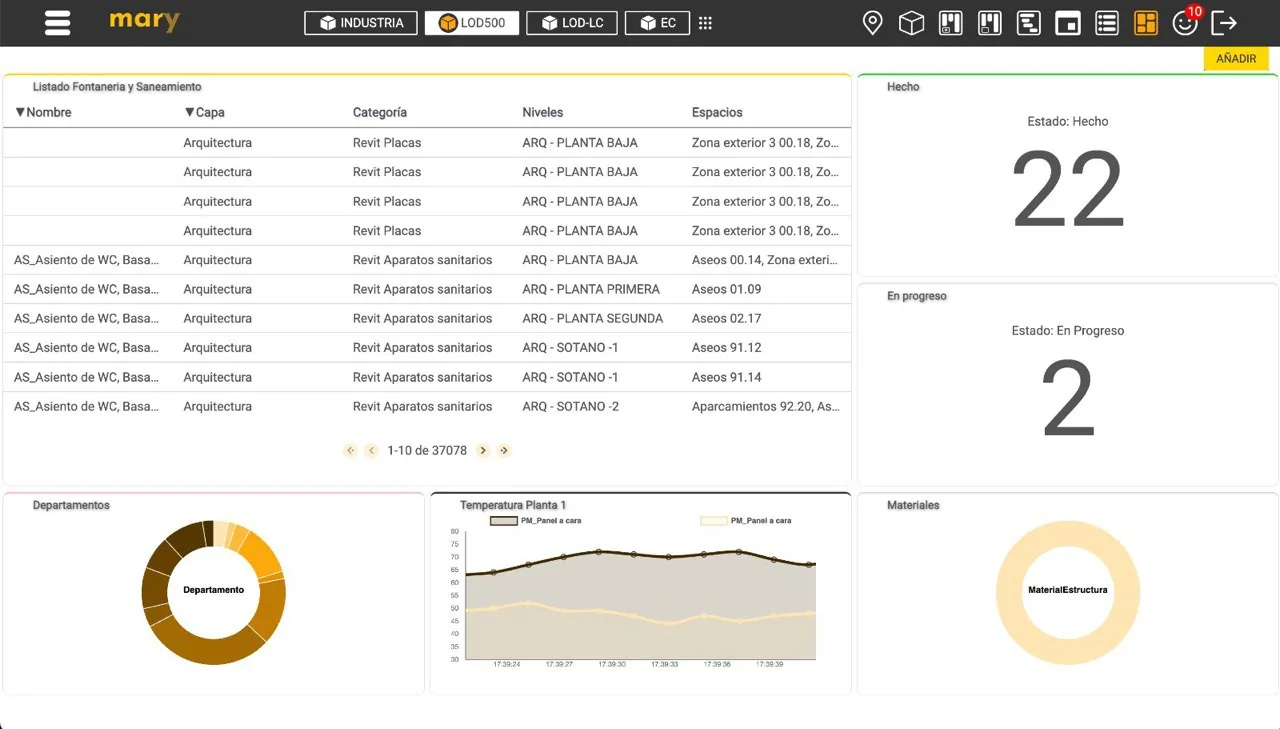Viewport: 1280px width, 729px height.
Task: Toggle the light PM_Panel a cara legend series
Action: (x=746, y=521)
